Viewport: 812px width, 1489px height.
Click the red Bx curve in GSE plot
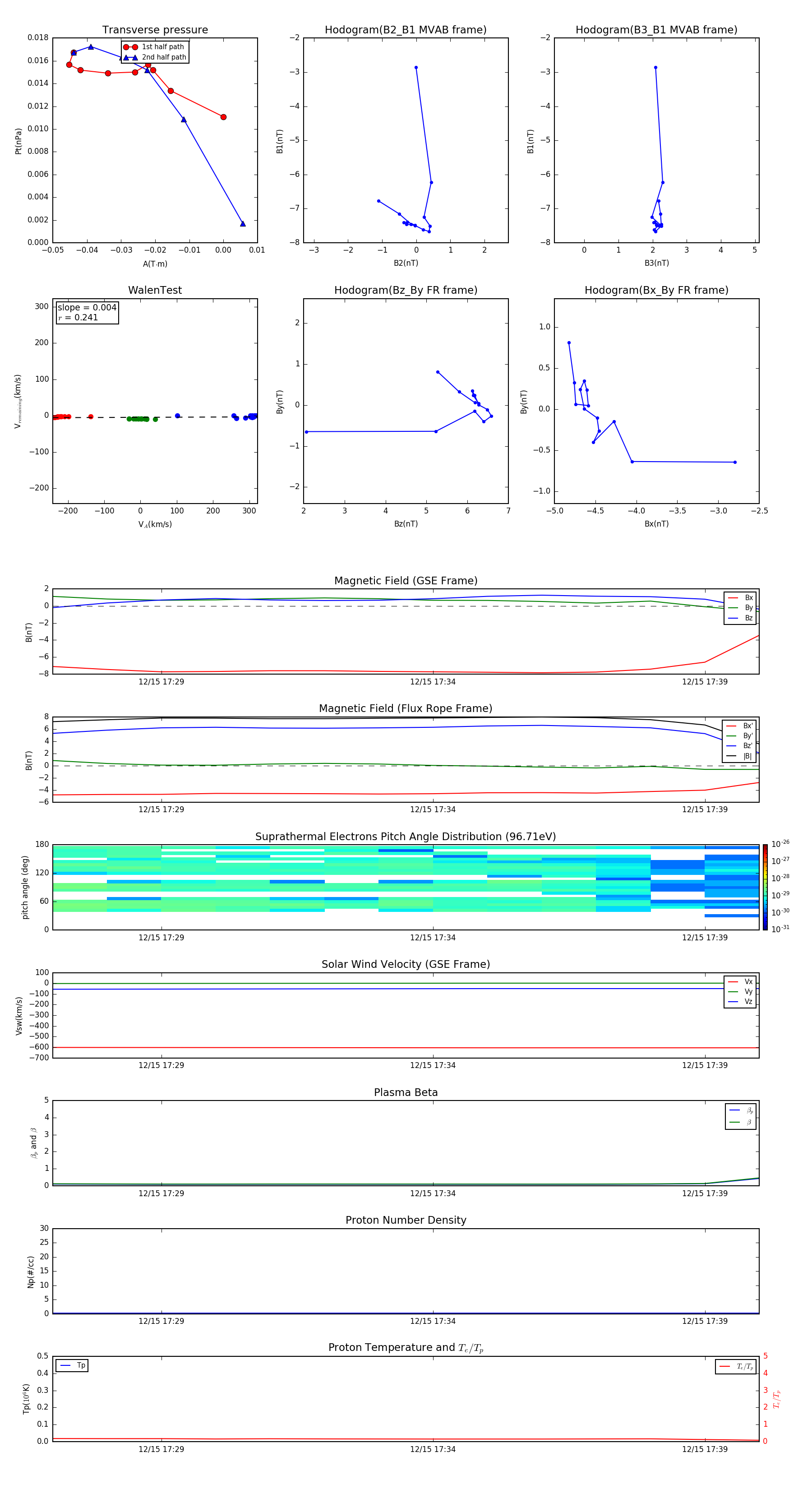point(406,671)
